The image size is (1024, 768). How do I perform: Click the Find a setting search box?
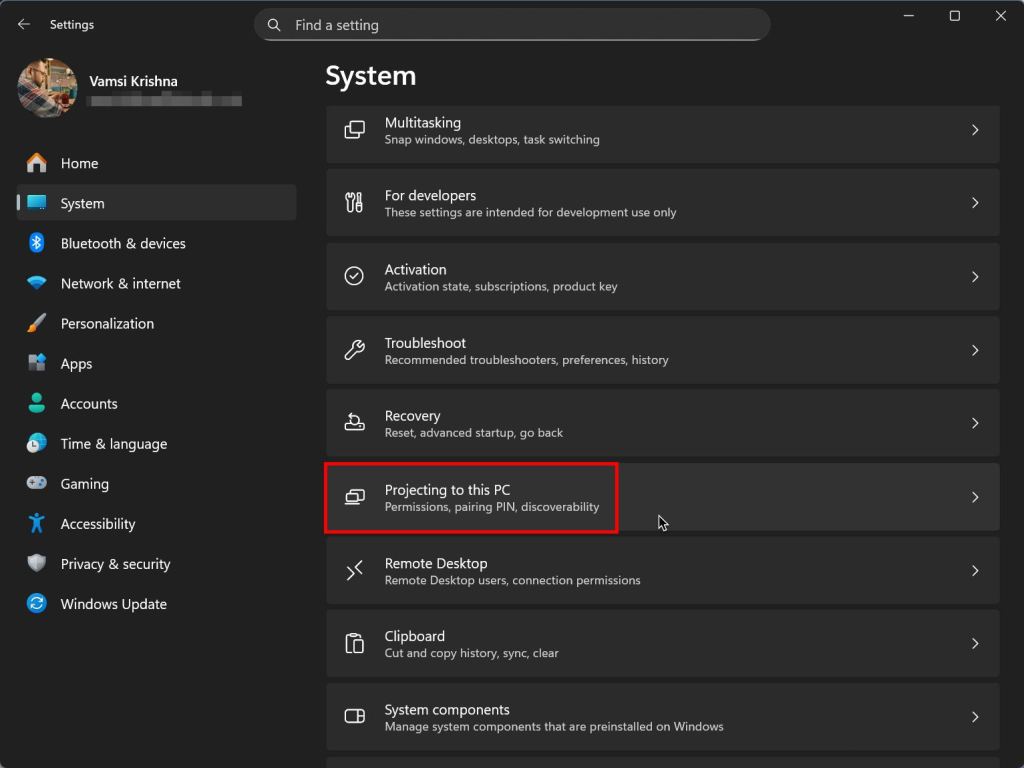[x=512, y=25]
